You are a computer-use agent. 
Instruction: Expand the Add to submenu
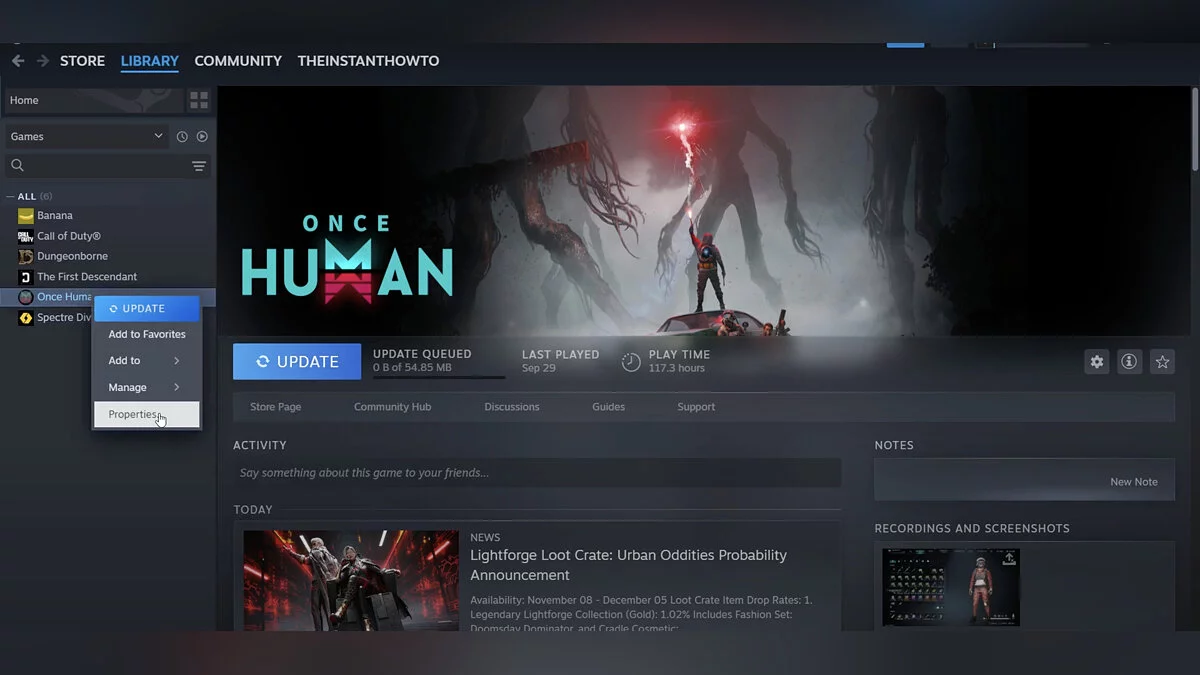[x=146, y=361]
